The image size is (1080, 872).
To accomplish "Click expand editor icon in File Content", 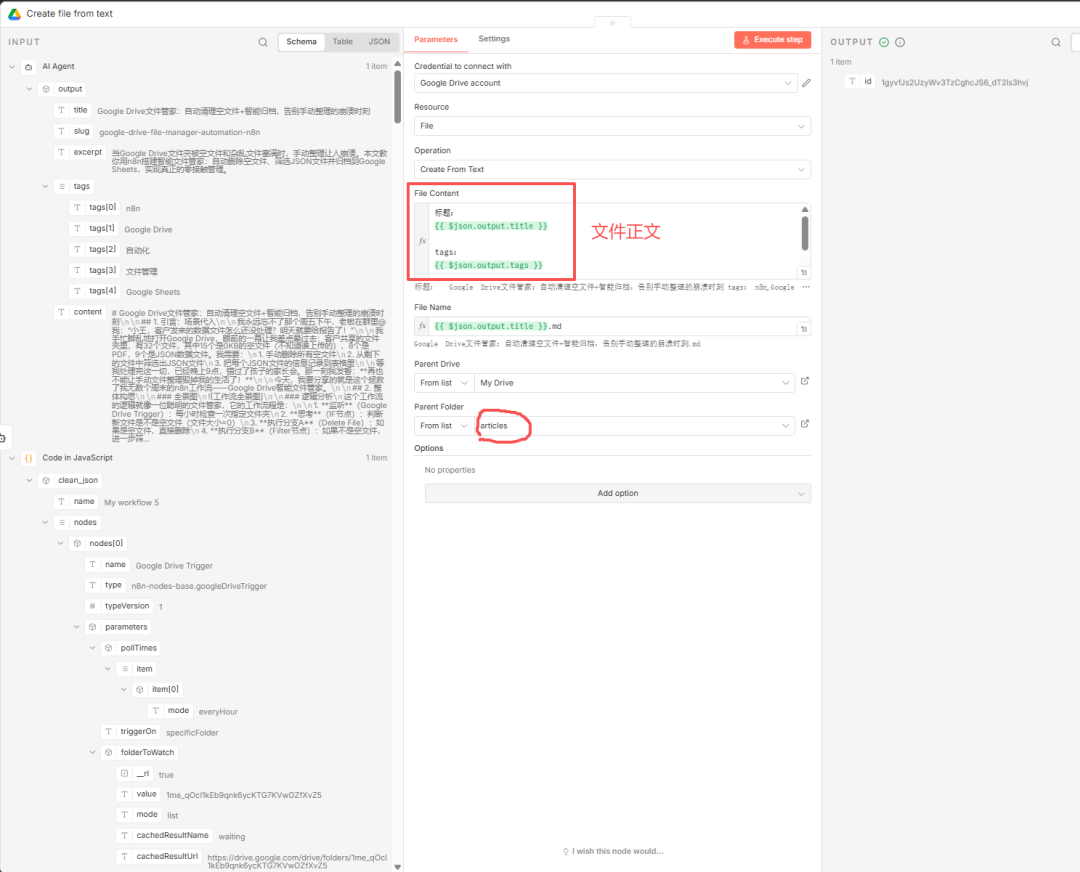I will (x=804, y=272).
